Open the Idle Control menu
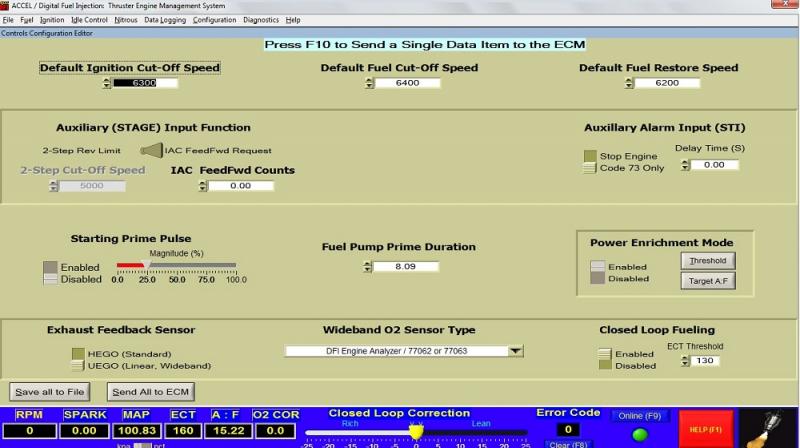The height and width of the screenshot is (448, 800). pos(89,20)
